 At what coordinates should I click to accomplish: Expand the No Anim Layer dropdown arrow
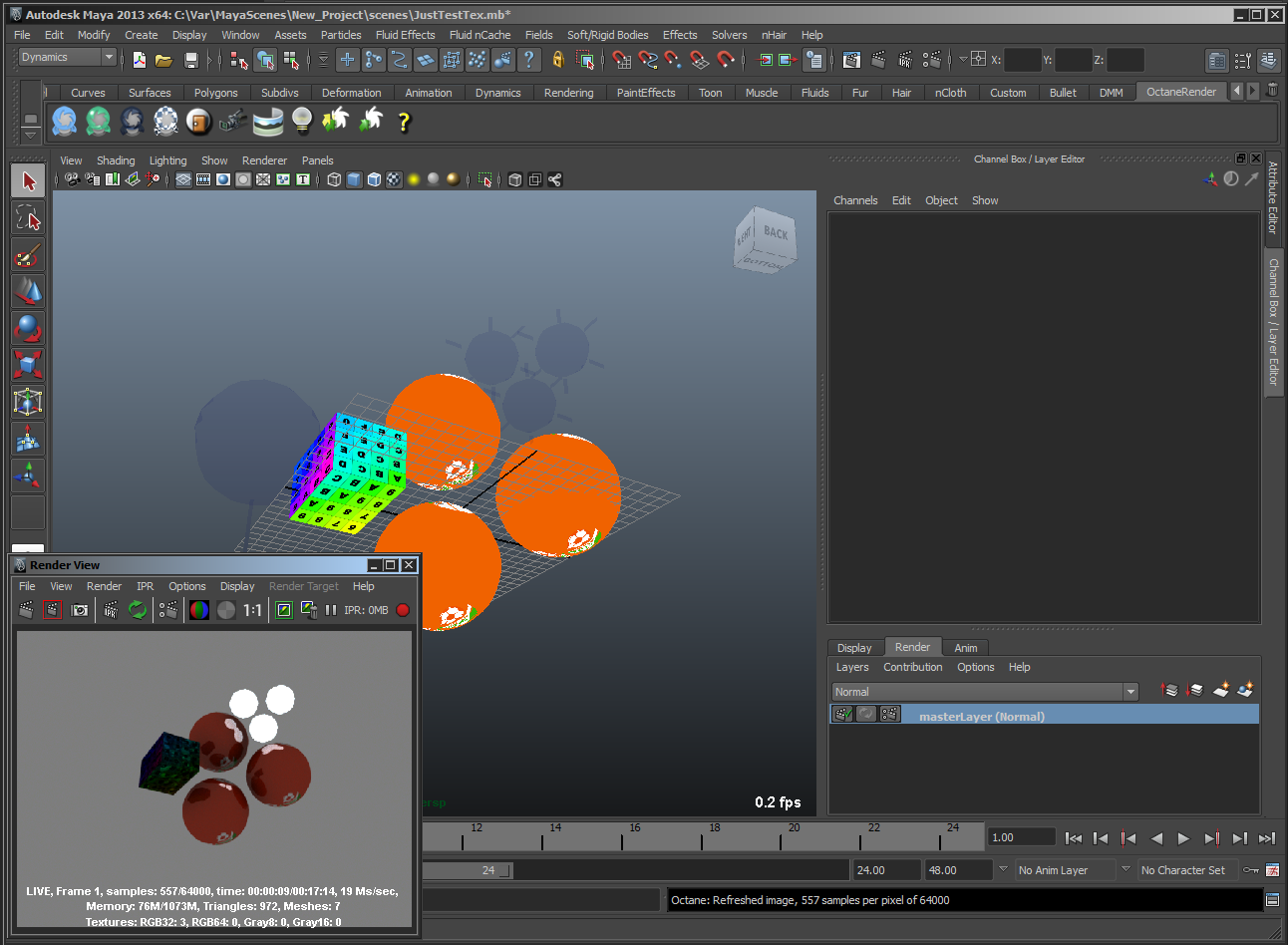(x=1003, y=869)
